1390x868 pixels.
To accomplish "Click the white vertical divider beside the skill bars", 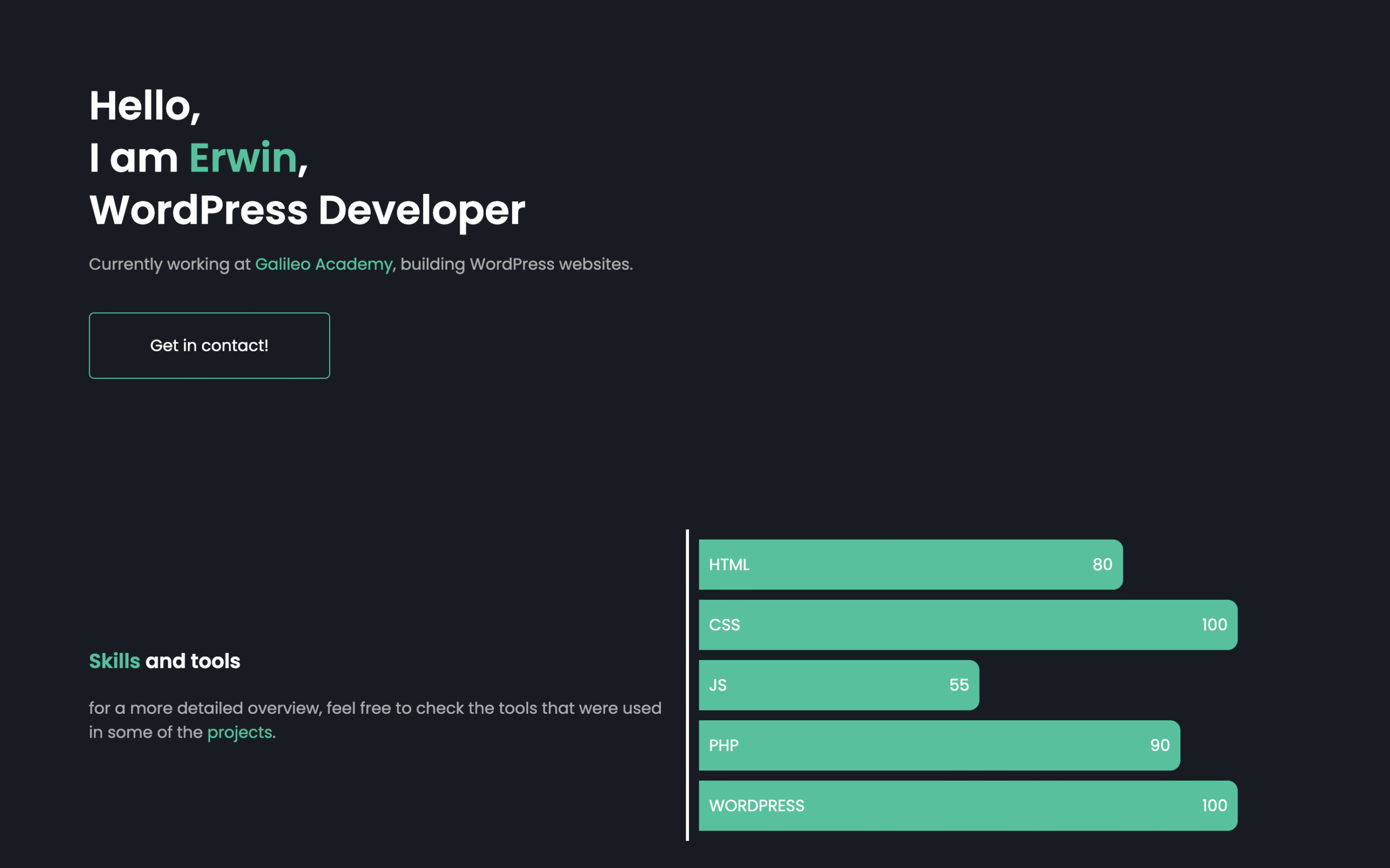I will click(x=687, y=686).
